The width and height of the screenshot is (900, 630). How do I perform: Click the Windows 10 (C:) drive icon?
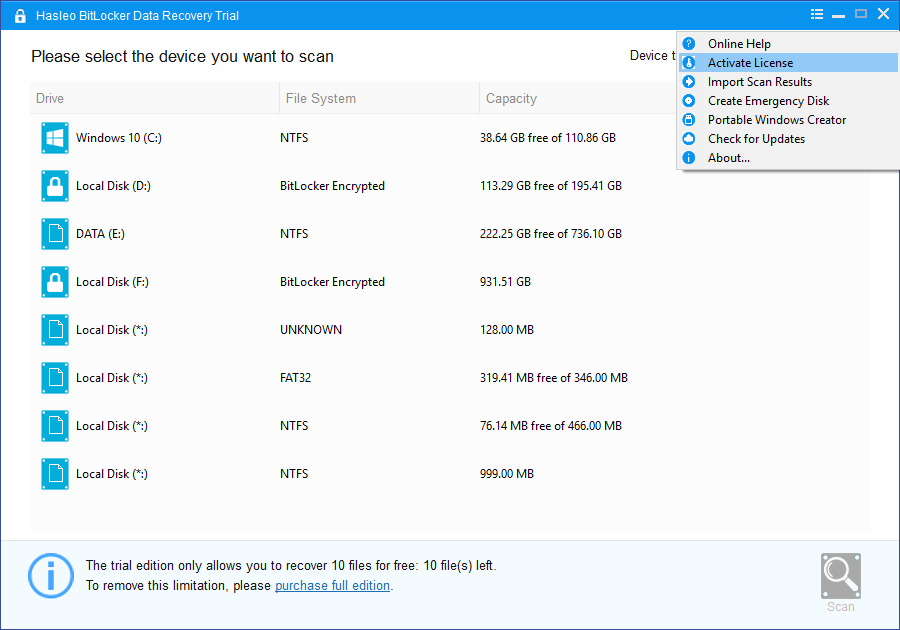tap(55, 138)
